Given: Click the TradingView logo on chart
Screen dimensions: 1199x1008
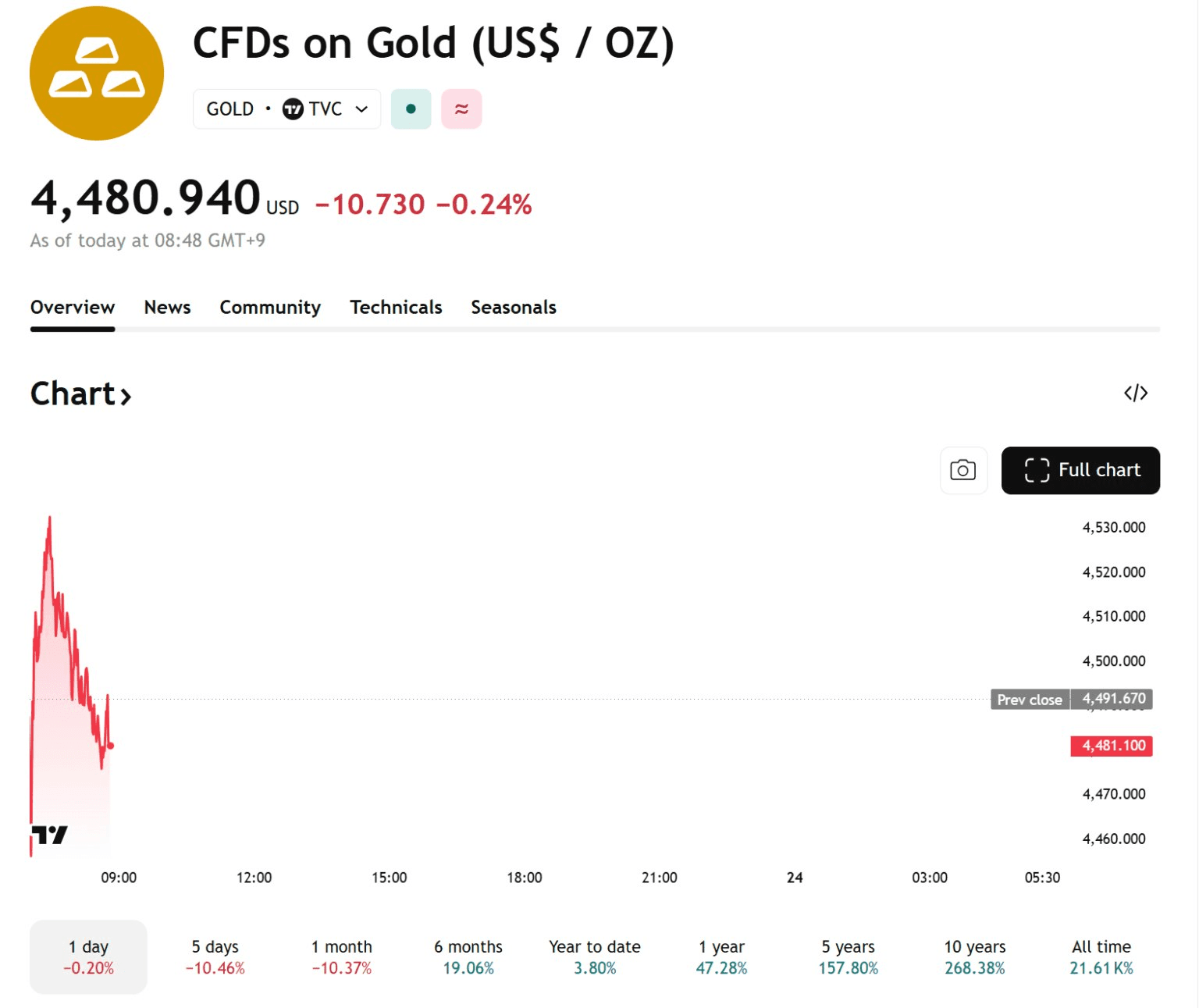Looking at the screenshot, I should [50, 835].
